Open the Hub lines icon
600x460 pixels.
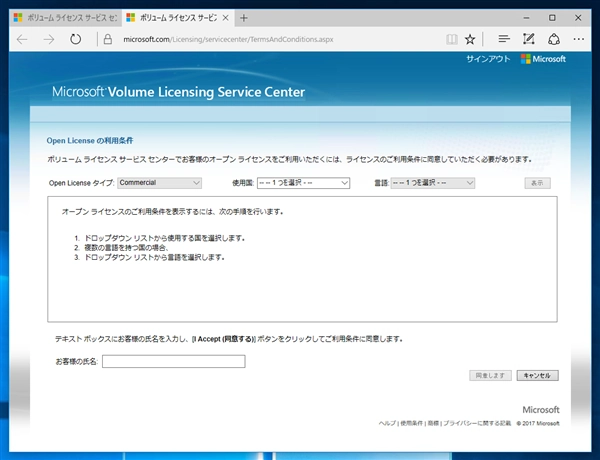(504, 39)
